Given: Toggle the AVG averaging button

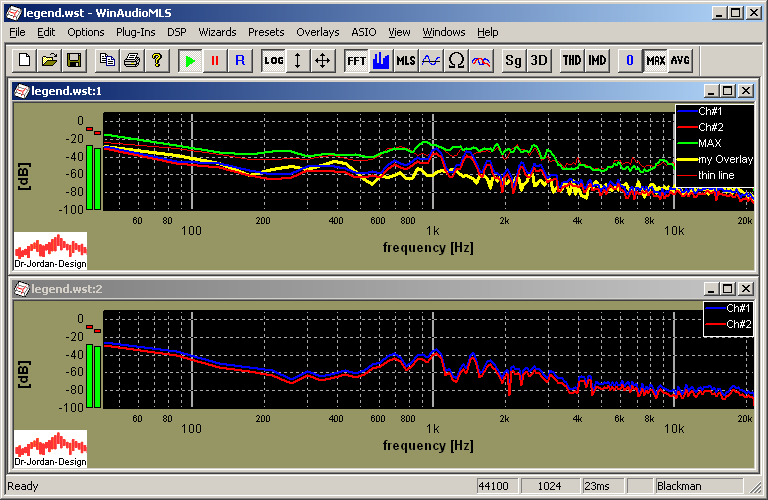Looking at the screenshot, I should pos(680,60).
